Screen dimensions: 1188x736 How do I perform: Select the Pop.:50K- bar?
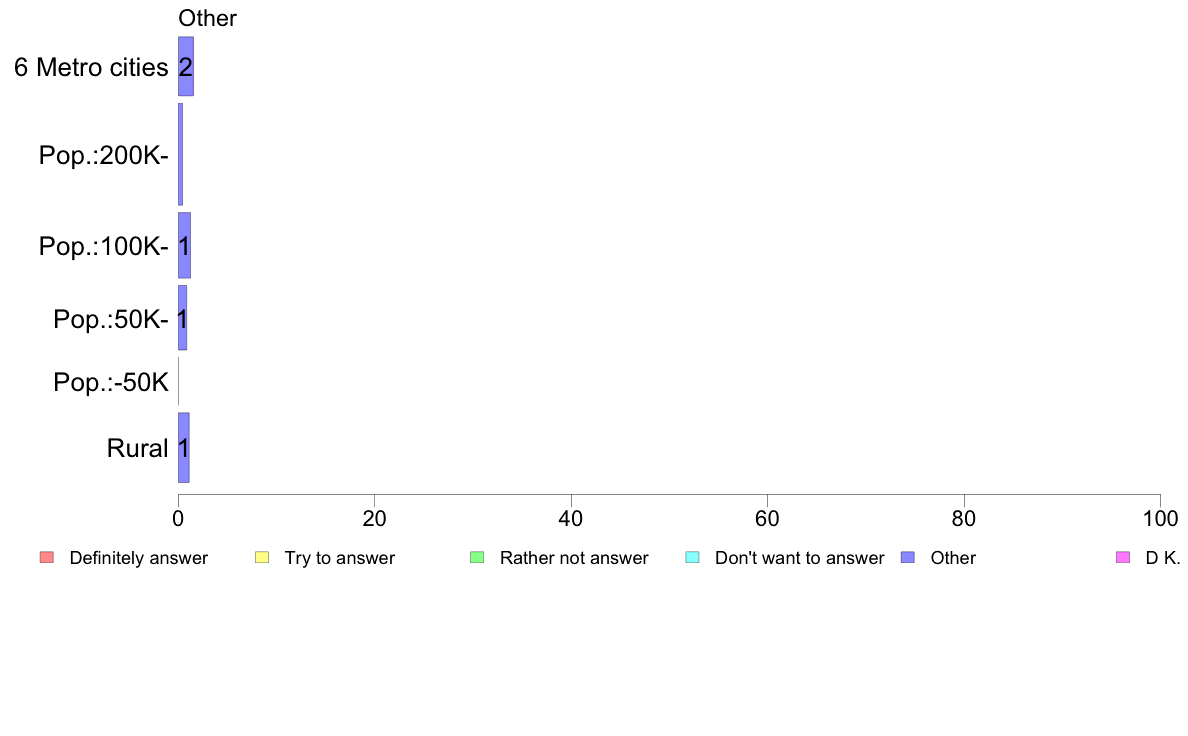click(x=183, y=318)
